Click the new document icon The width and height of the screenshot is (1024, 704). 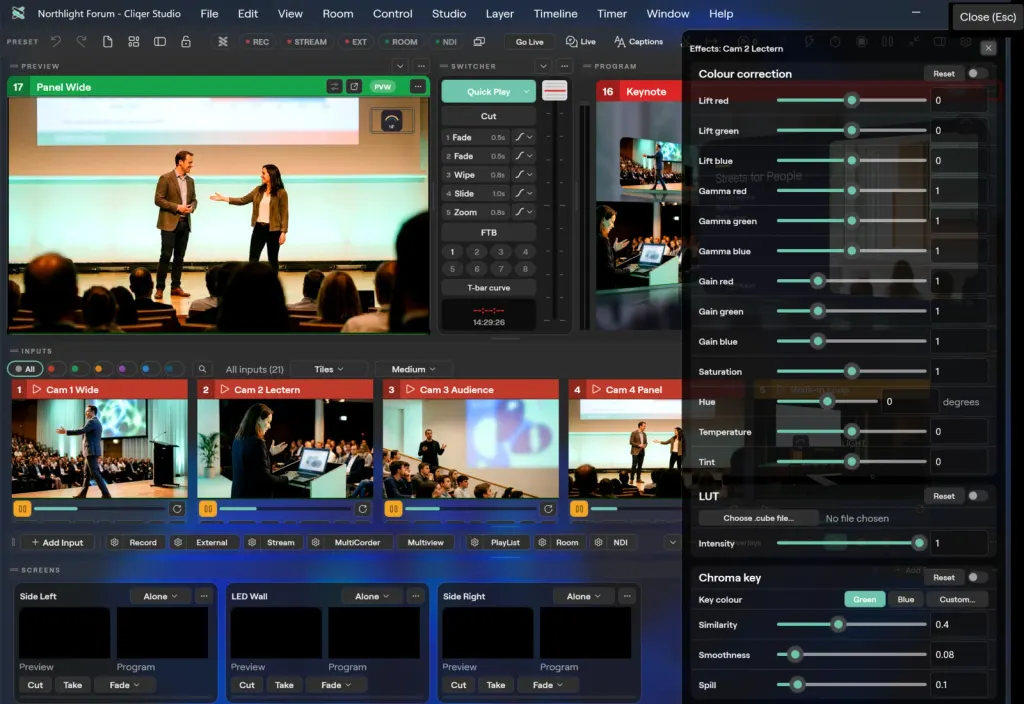[107, 41]
